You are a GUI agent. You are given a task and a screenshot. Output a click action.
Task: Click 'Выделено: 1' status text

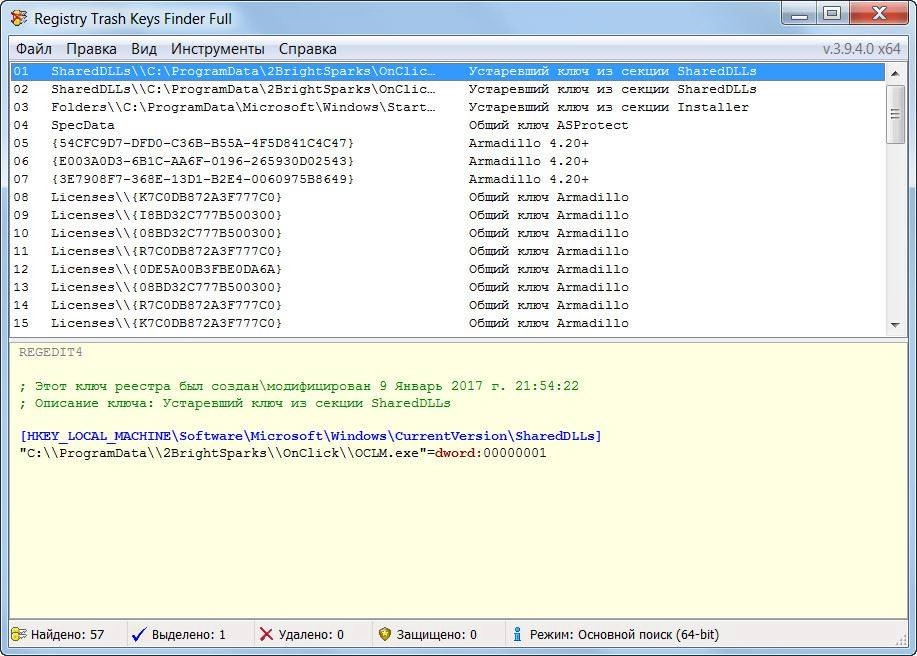coord(188,634)
